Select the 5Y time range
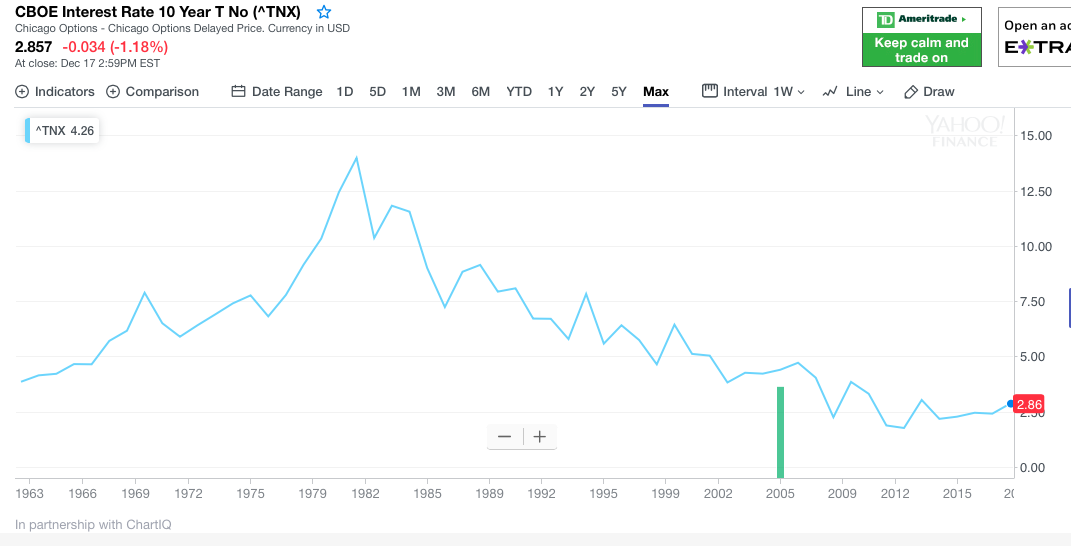This screenshot has width=1071, height=546. (619, 91)
